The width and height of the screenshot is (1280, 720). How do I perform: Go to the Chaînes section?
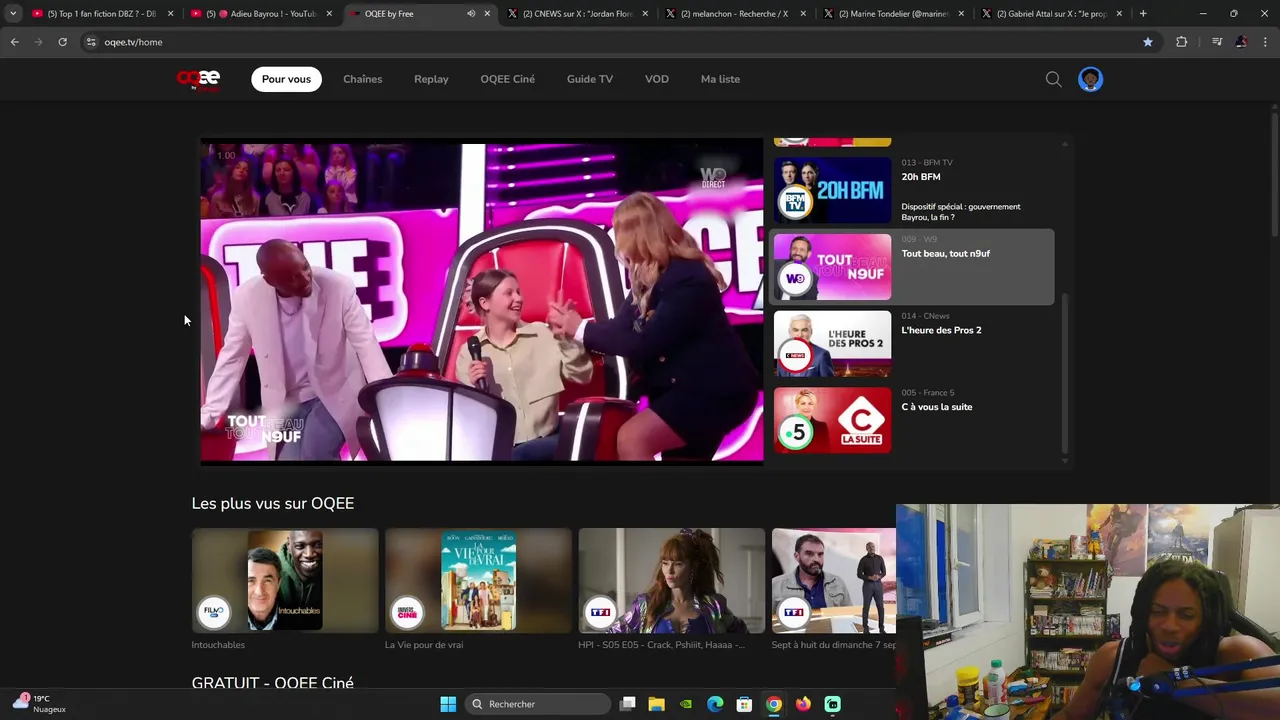point(362,79)
